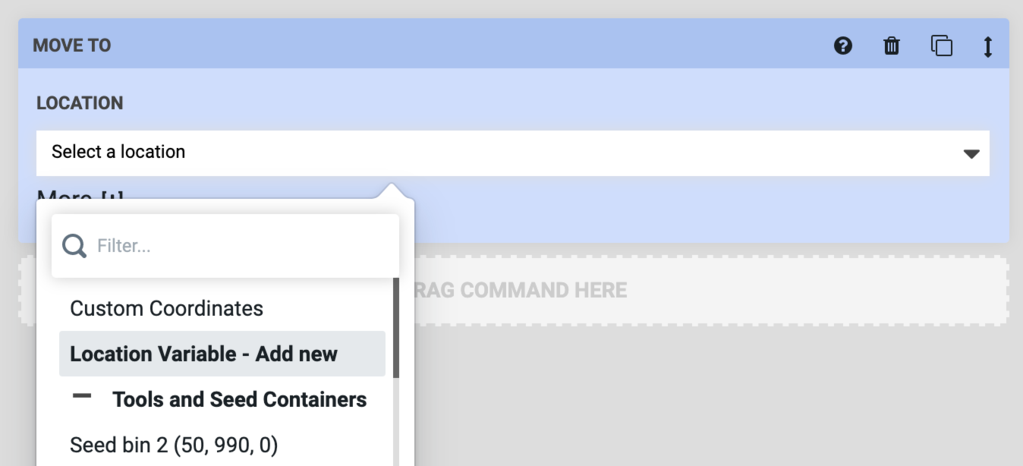This screenshot has width=1023, height=466.
Task: Duplicate the Move To step
Action: coord(941,46)
